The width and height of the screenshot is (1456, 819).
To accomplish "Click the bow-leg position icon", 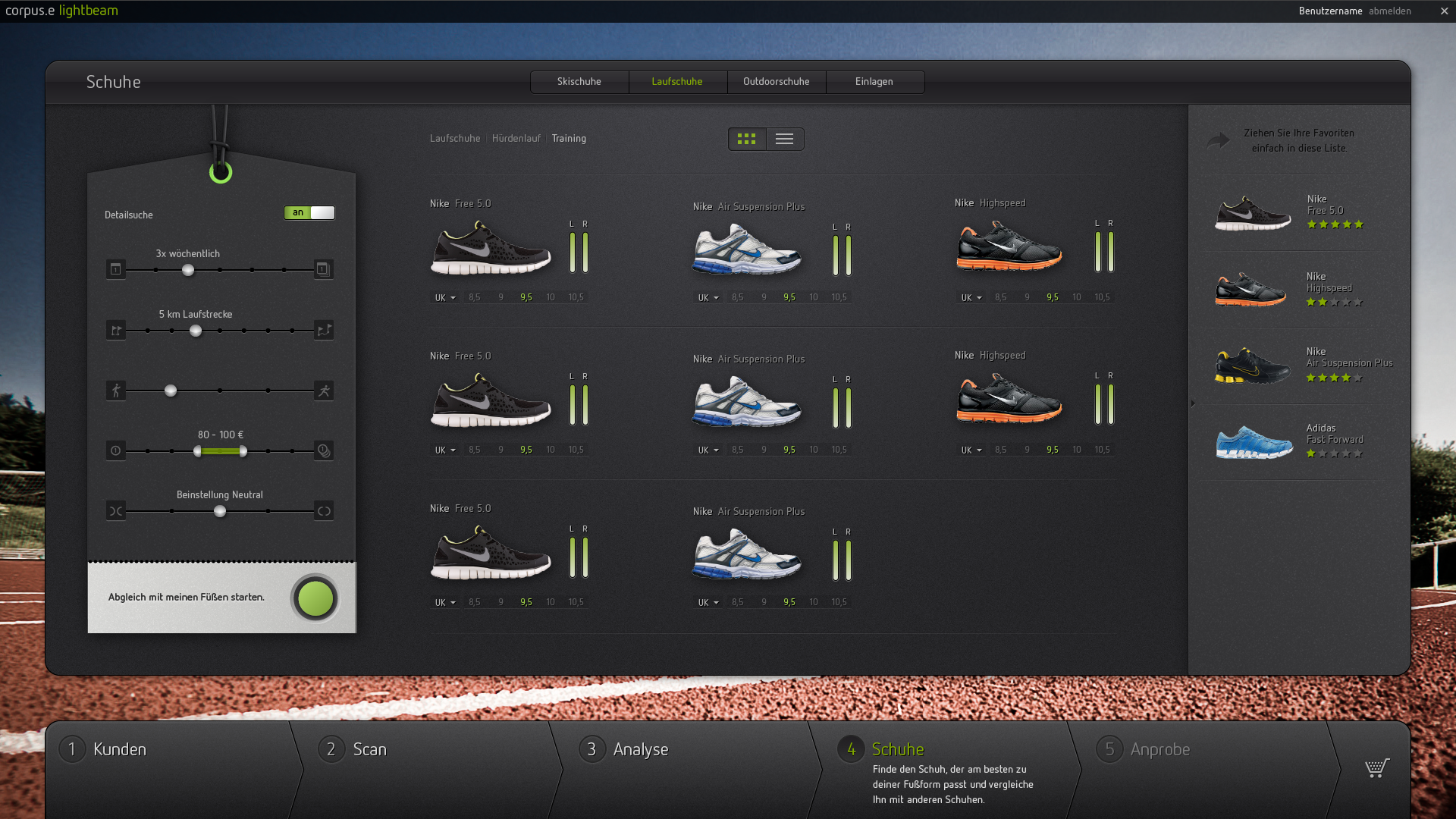I will click(x=324, y=511).
